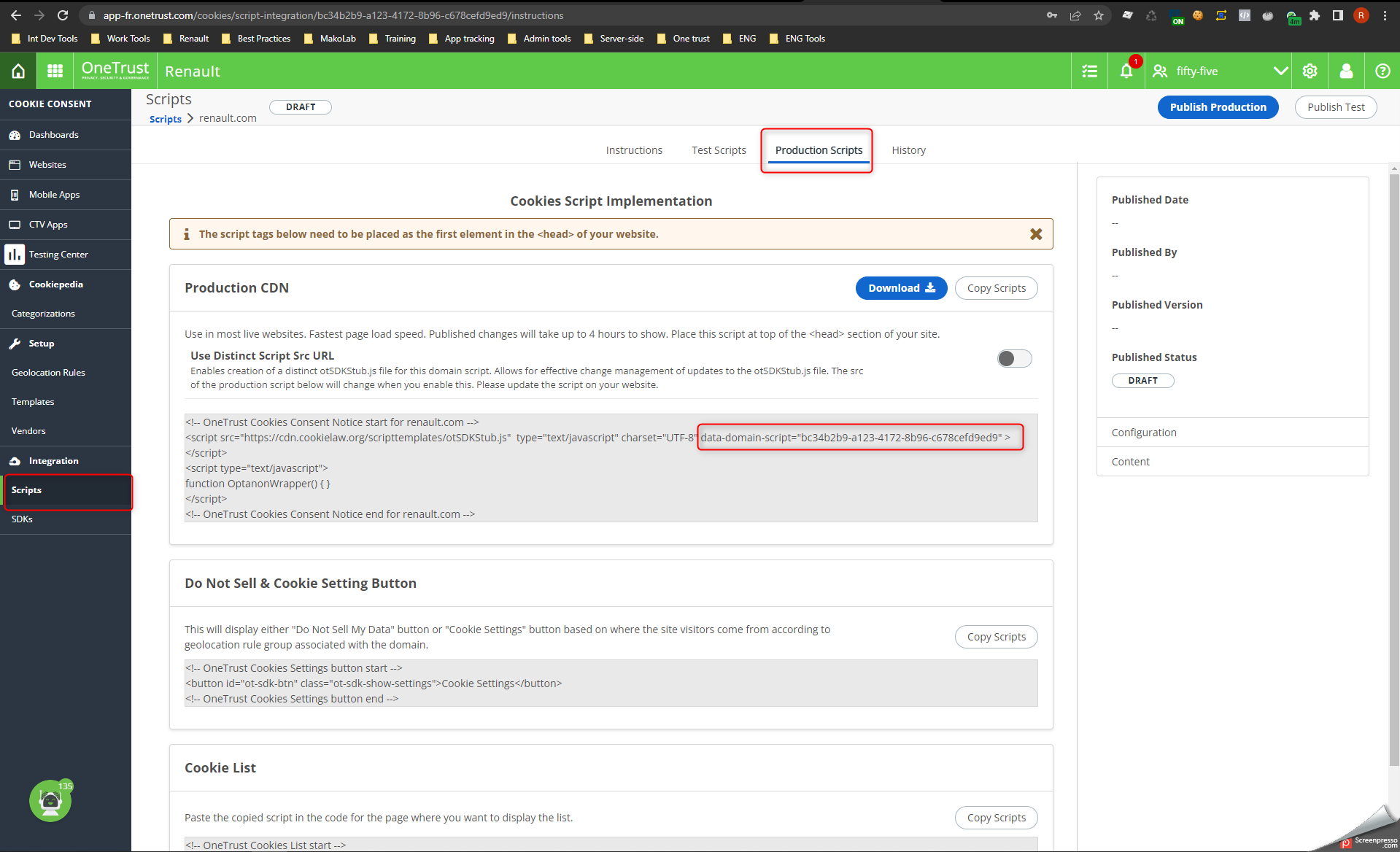Click the password key icon in address bar
Image resolution: width=1400 pixels, height=852 pixels.
point(1052,15)
